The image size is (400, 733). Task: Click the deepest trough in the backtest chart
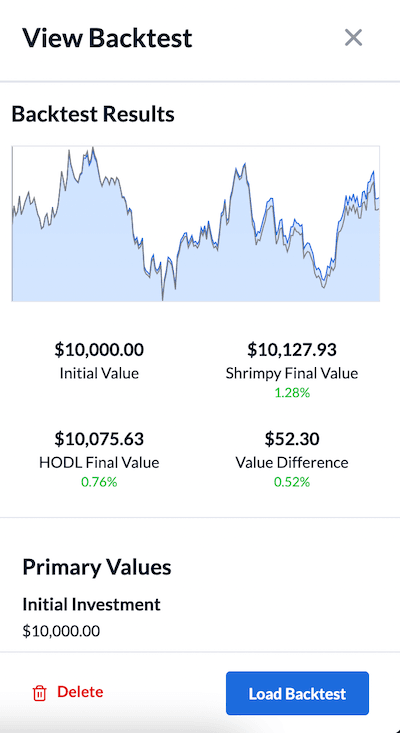[x=162, y=299]
